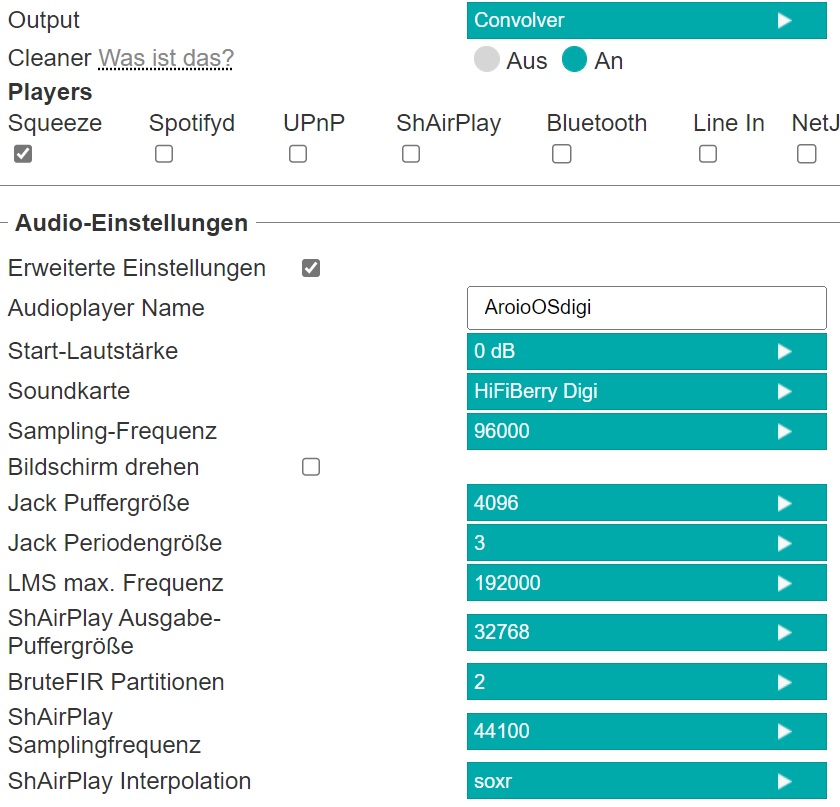Expand the LMS max. Frequenz dropdown
The width and height of the screenshot is (840, 807).
click(646, 583)
